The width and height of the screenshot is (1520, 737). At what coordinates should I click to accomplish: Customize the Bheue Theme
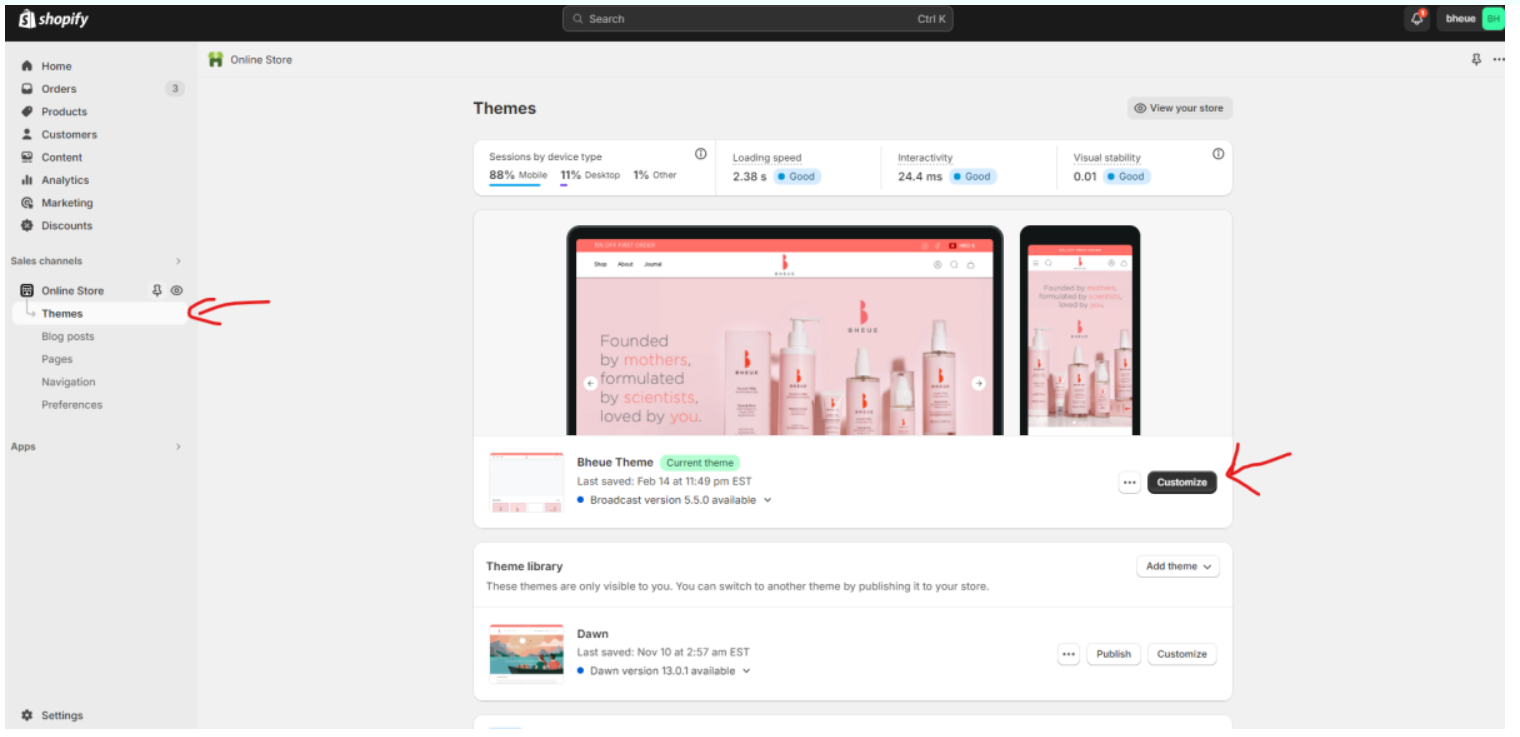(1182, 483)
